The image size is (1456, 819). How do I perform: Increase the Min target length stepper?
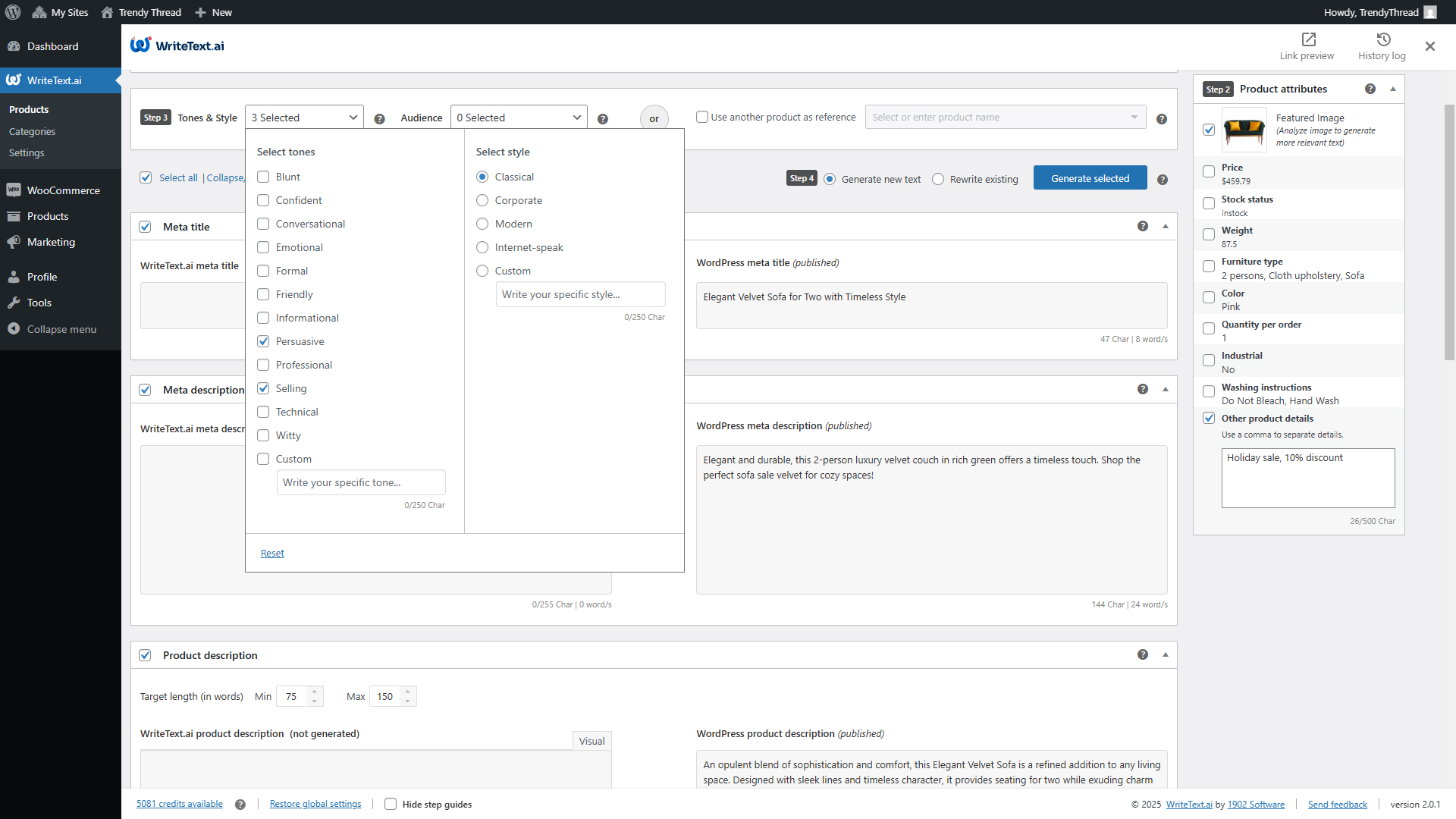[x=315, y=692]
